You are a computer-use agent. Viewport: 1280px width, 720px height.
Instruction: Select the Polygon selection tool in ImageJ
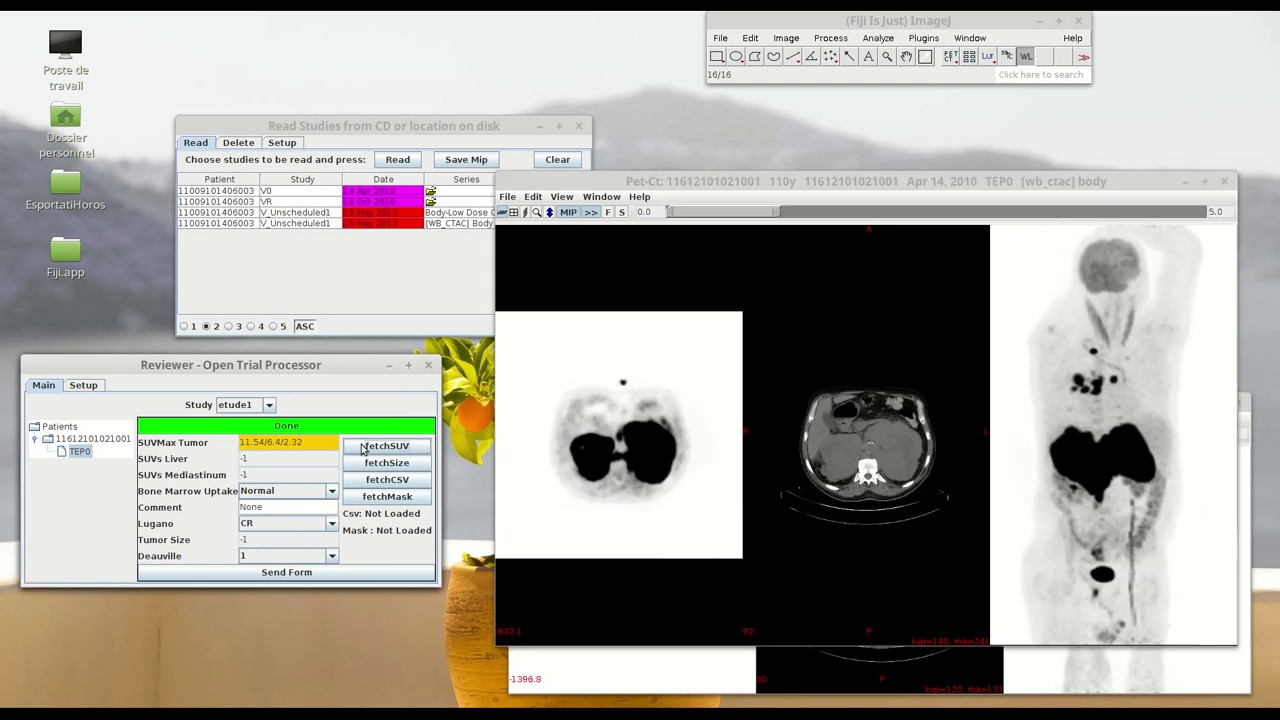click(x=755, y=56)
